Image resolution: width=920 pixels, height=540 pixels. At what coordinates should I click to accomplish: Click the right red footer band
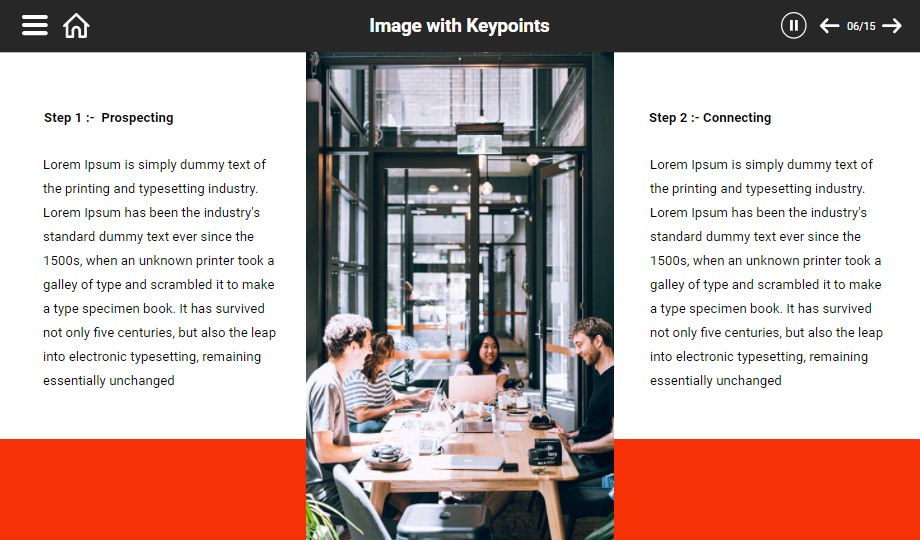pos(767,490)
